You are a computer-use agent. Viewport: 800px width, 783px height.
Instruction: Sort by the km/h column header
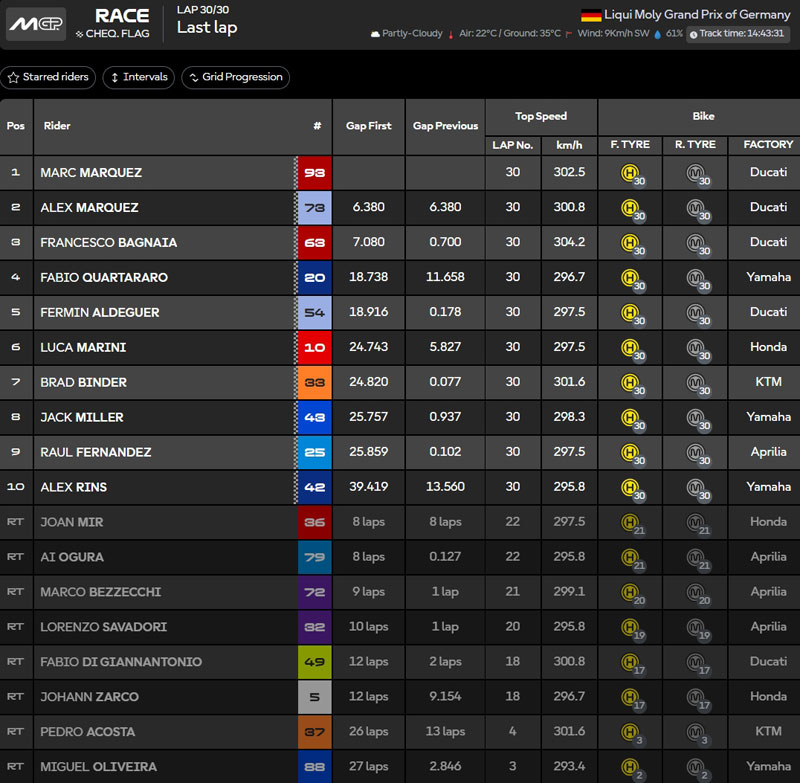coord(569,145)
